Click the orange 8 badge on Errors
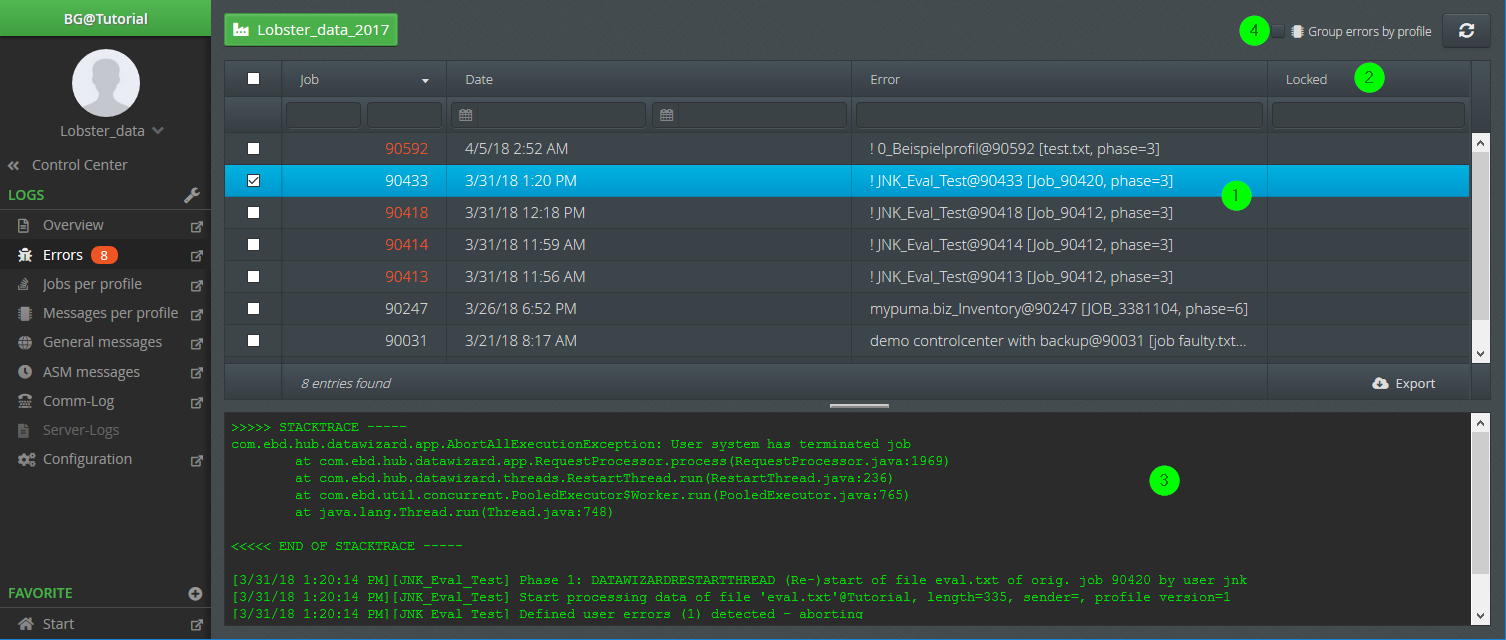The width and height of the screenshot is (1506, 640). (x=104, y=255)
